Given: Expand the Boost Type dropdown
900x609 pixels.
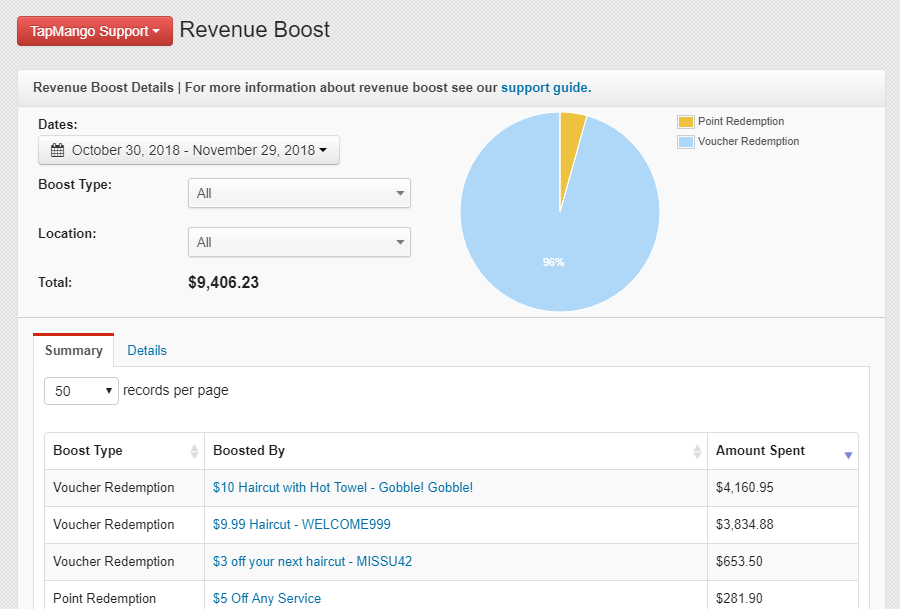Looking at the screenshot, I should point(299,193).
